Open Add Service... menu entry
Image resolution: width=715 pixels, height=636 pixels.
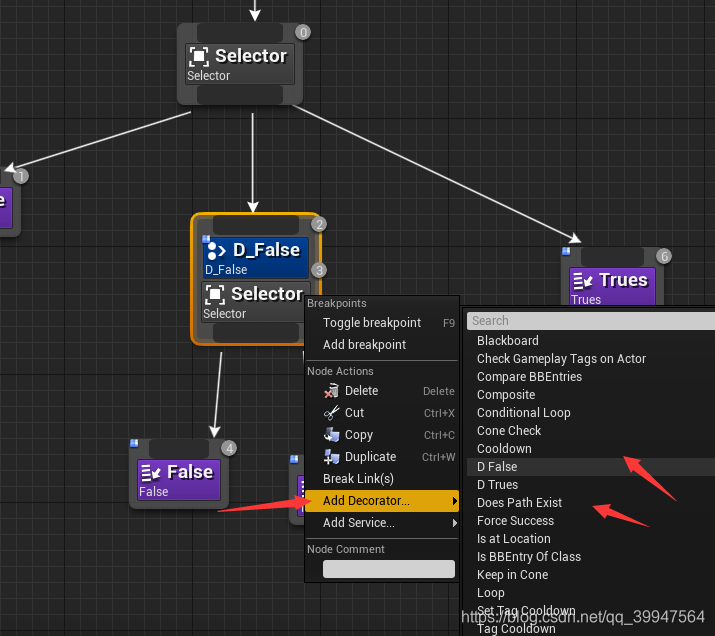(381, 522)
